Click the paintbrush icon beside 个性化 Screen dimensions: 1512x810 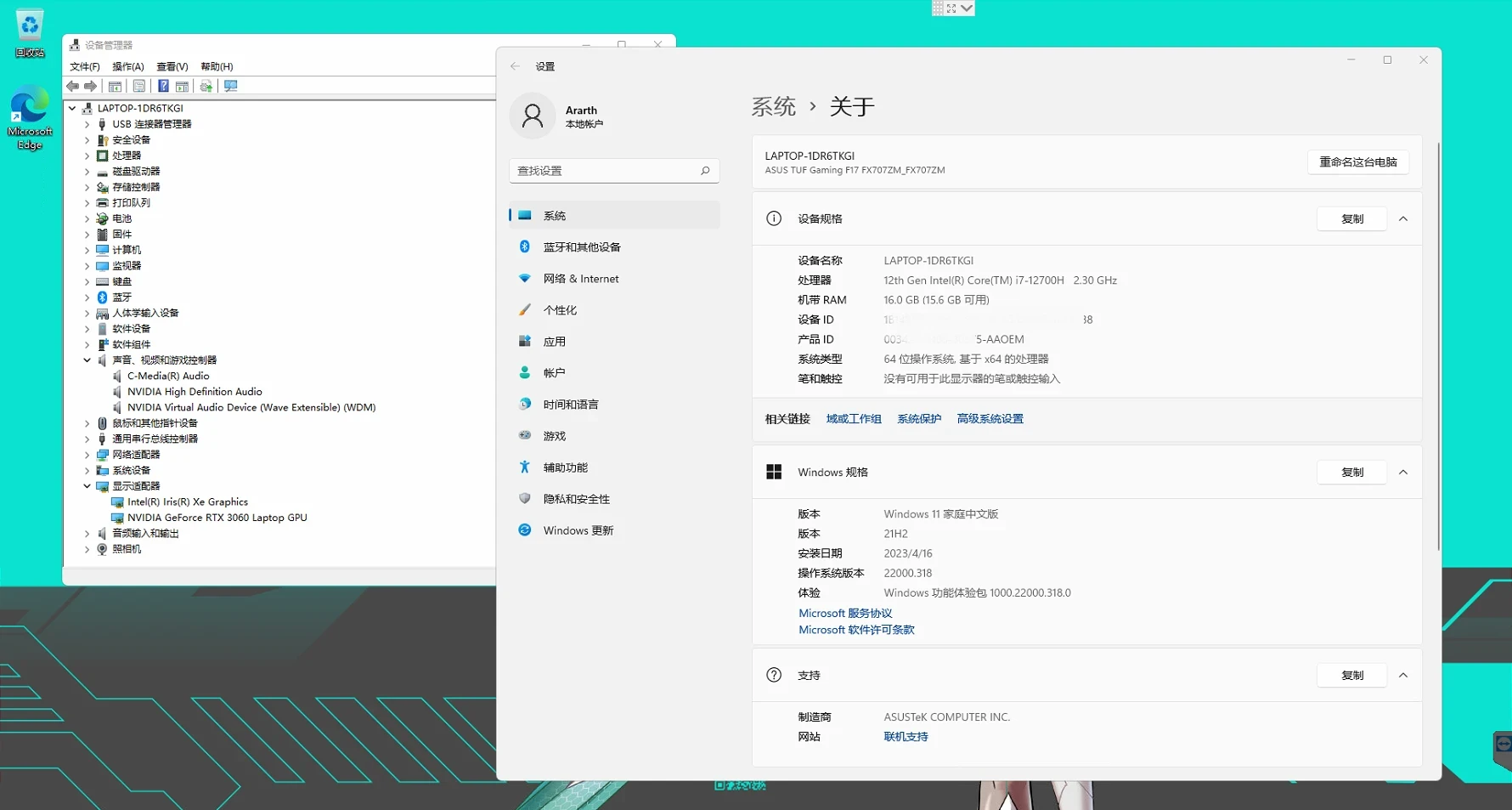pos(525,309)
